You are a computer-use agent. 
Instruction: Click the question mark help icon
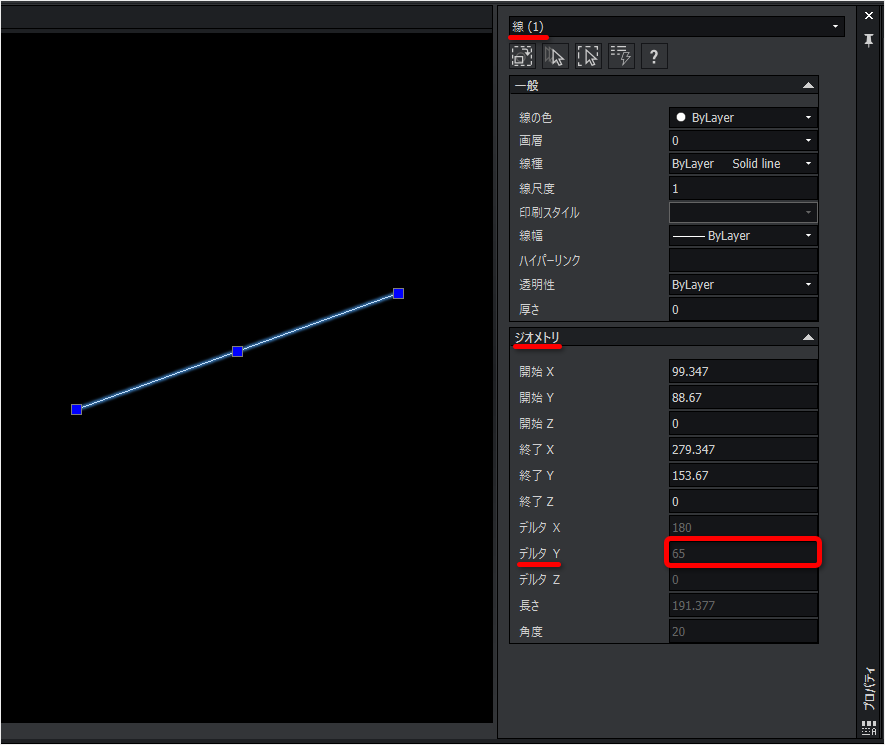(x=654, y=56)
